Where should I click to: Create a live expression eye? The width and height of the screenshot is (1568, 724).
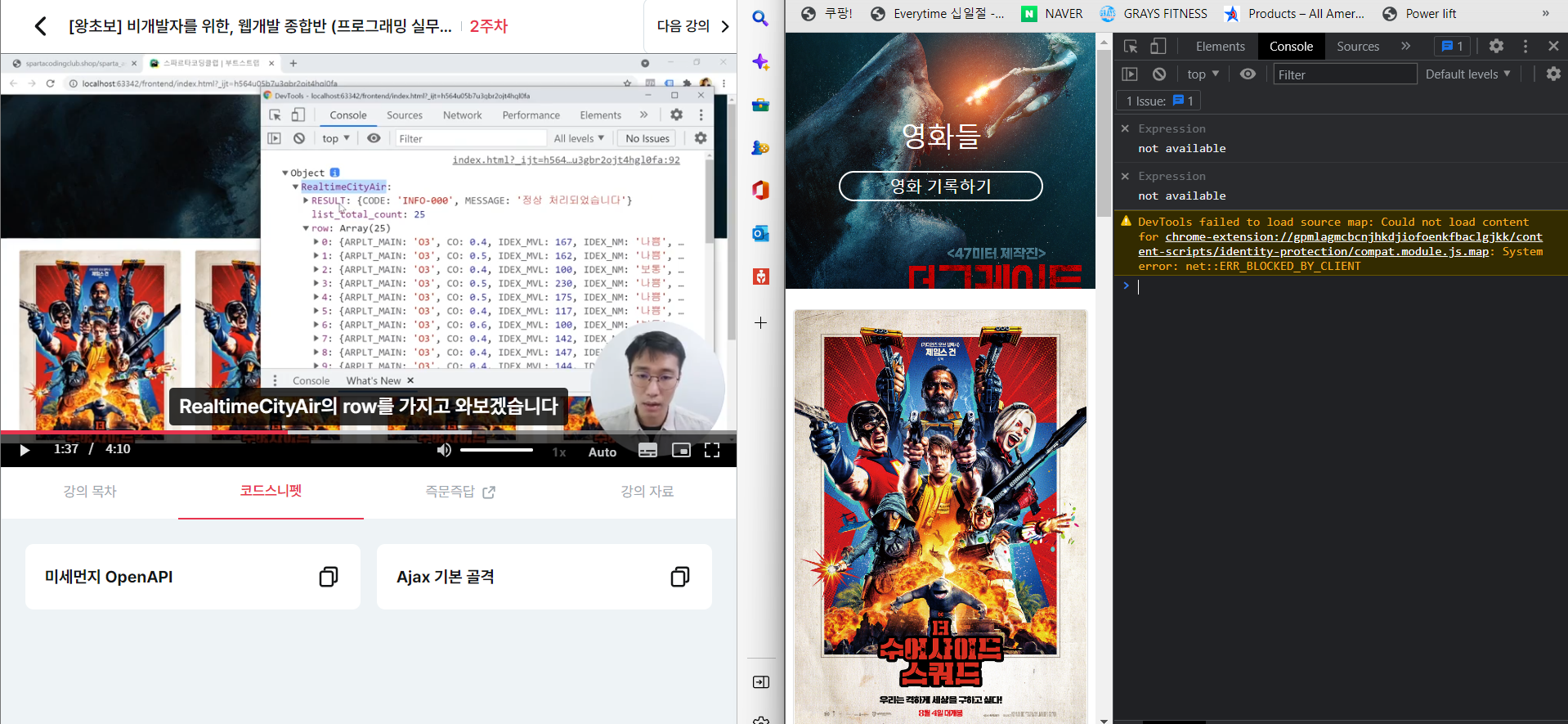(x=1248, y=74)
